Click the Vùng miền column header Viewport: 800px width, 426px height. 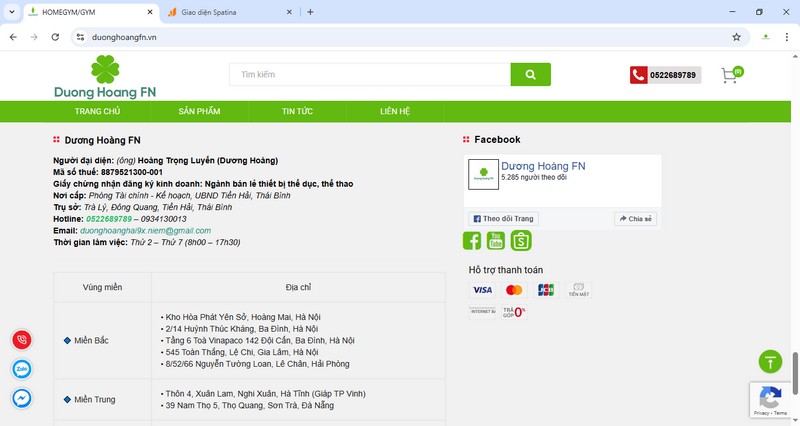[x=103, y=287]
